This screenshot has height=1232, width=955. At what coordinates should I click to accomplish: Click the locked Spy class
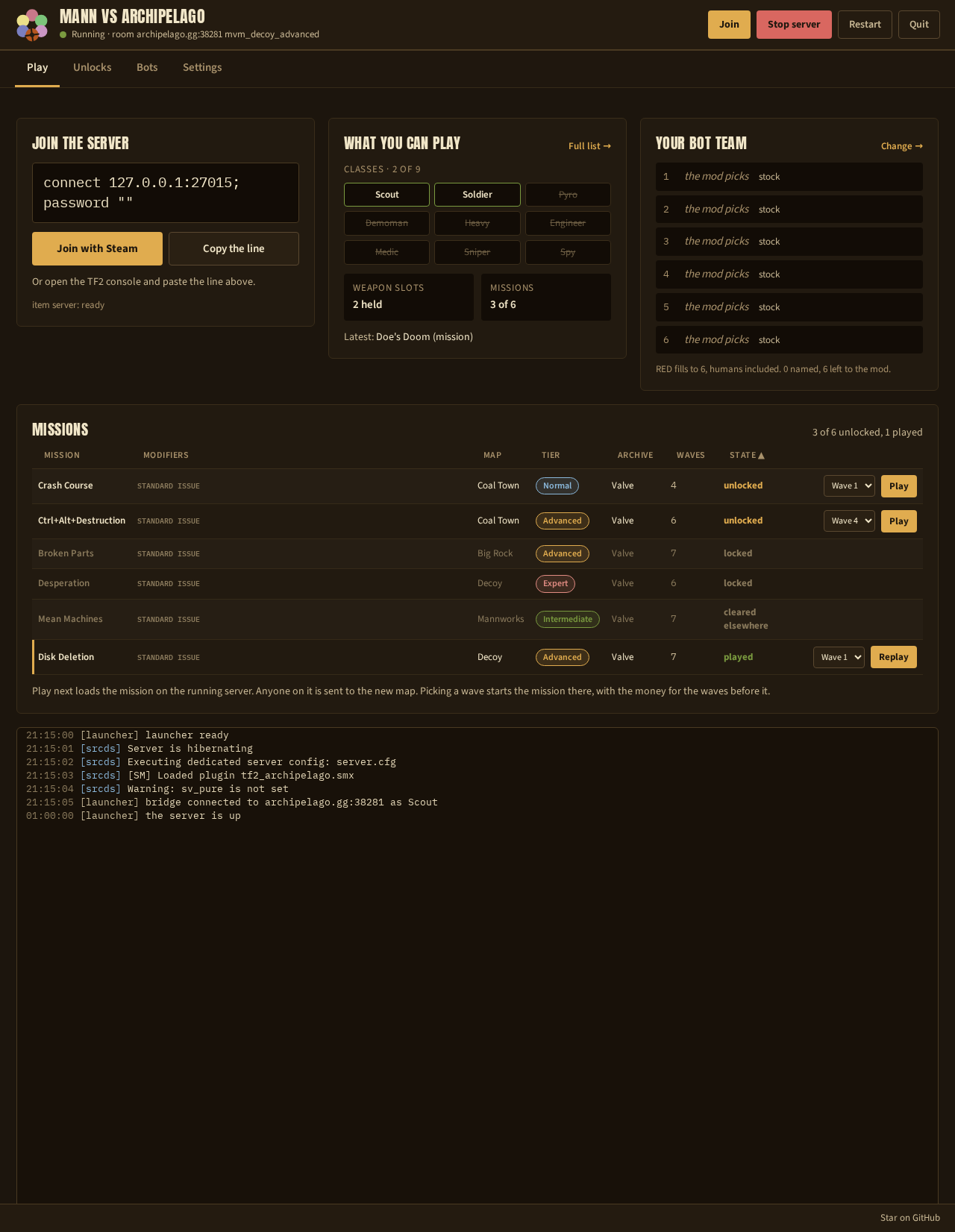(x=568, y=252)
